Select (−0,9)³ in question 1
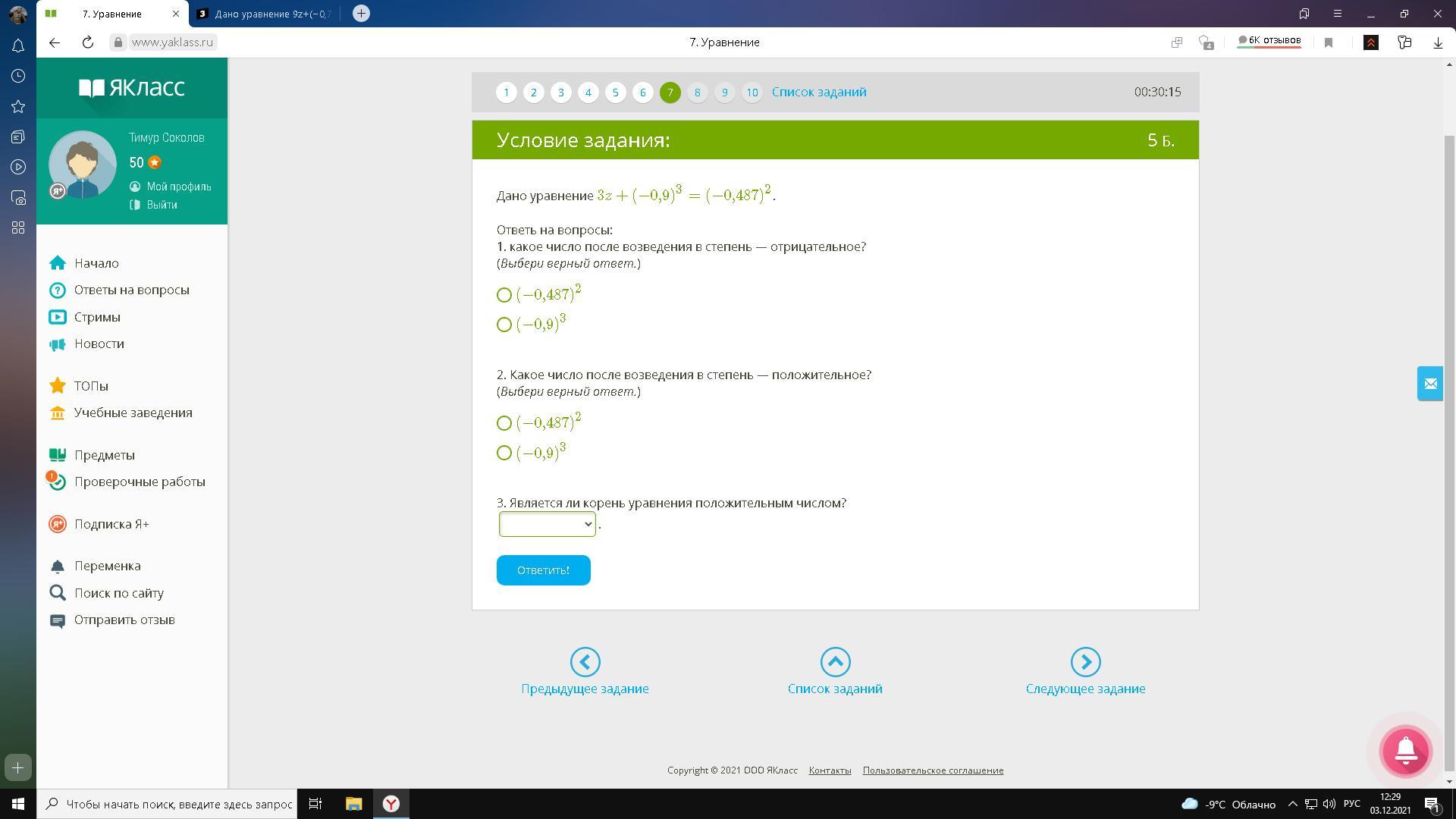 pos(504,325)
